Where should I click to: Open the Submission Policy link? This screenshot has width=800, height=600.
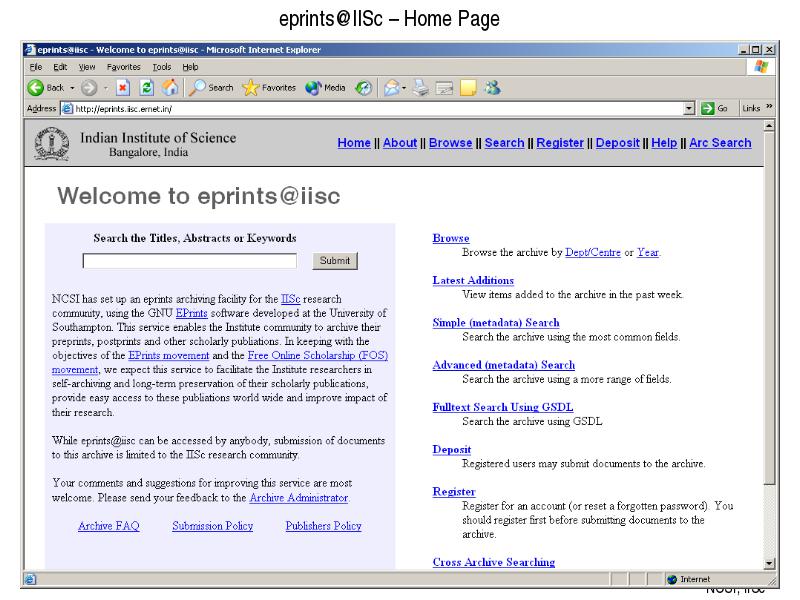(x=213, y=526)
